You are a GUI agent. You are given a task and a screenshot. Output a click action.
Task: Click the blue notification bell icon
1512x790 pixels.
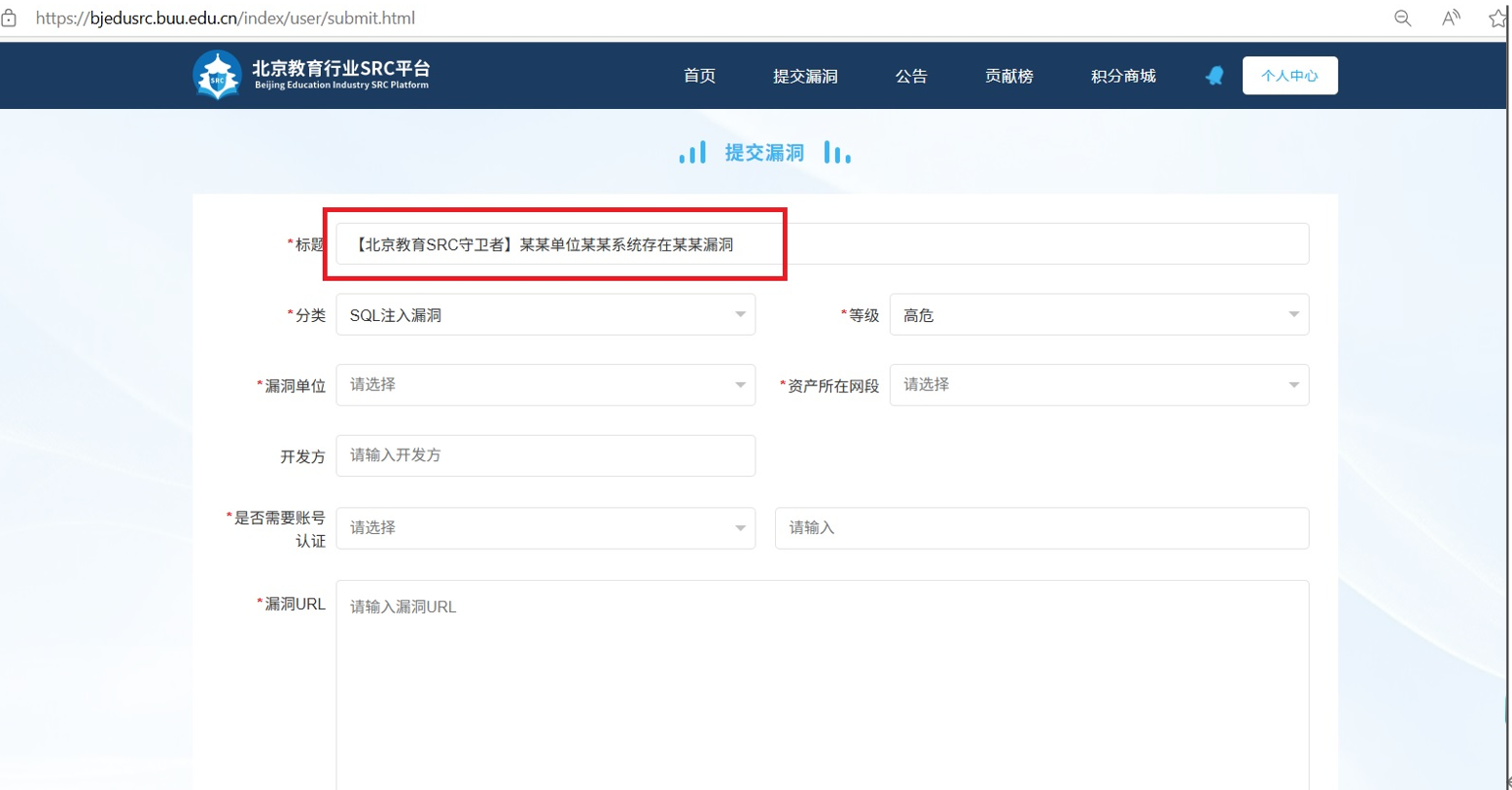point(1214,76)
